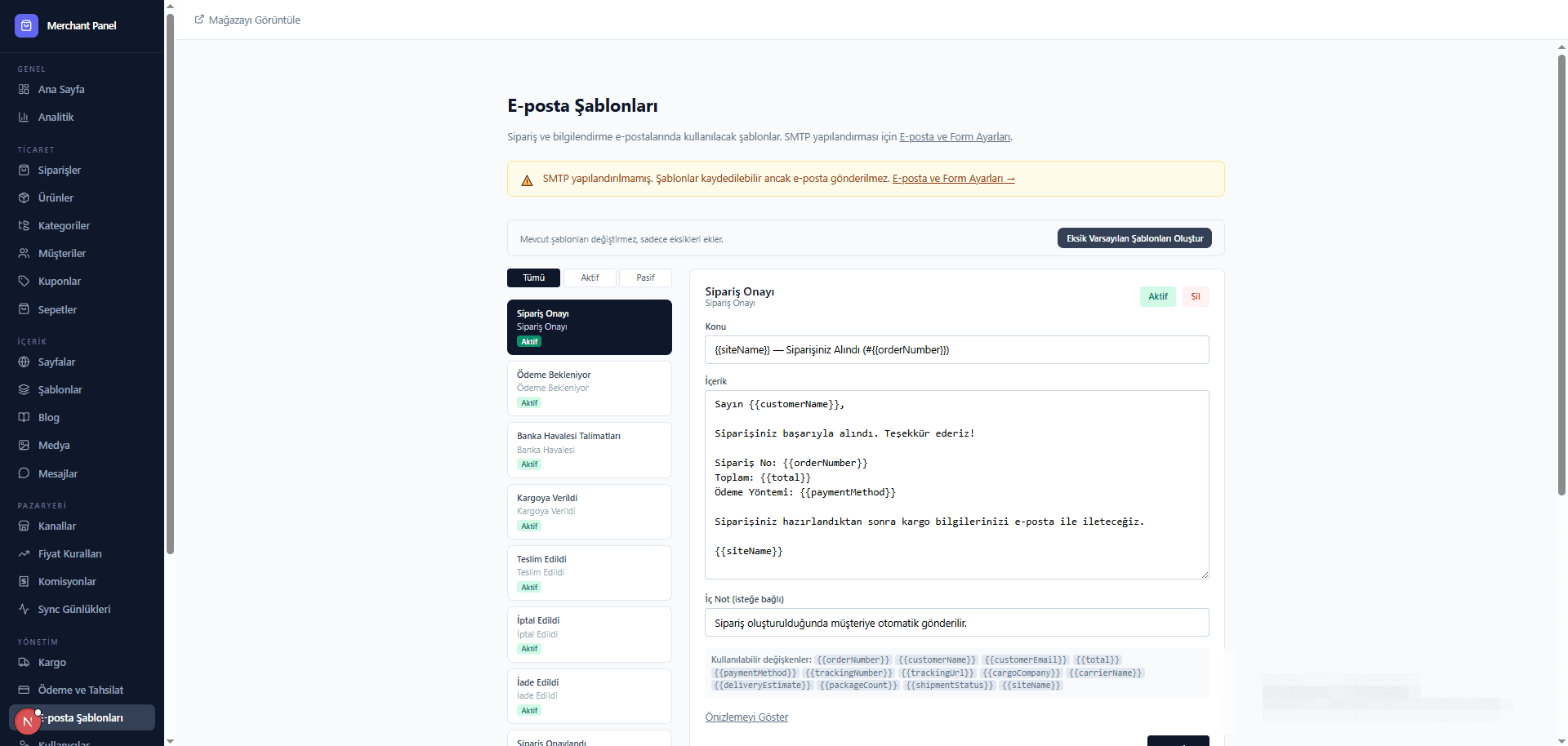Open the Müşteriler people icon
The height and width of the screenshot is (746, 1568).
pos(24,254)
